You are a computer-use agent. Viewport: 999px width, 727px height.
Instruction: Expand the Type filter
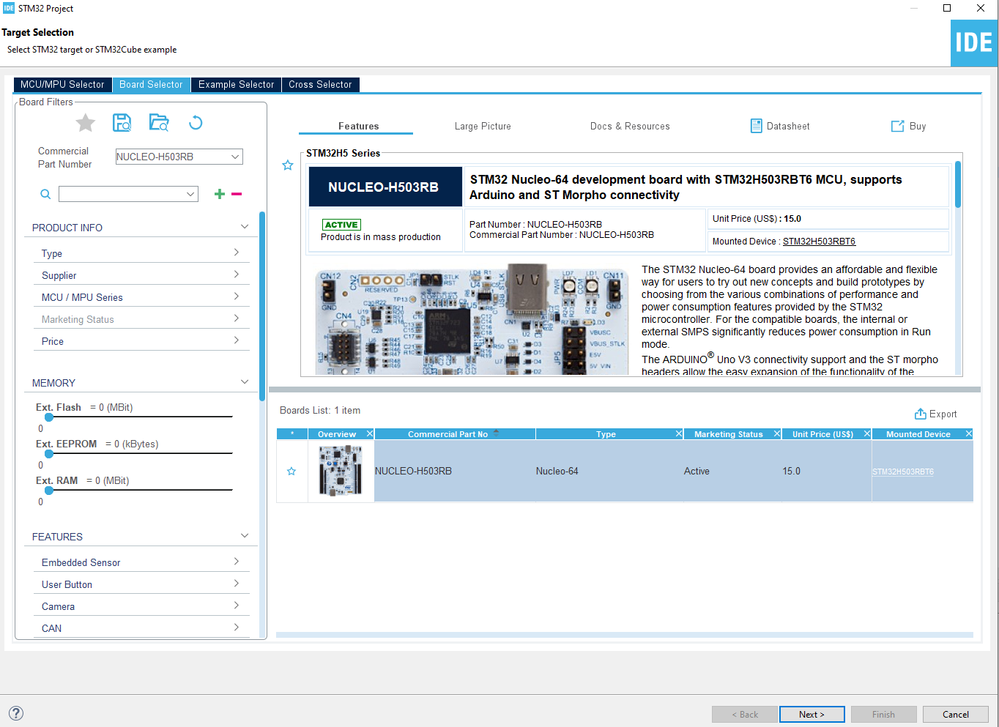[x=236, y=252]
